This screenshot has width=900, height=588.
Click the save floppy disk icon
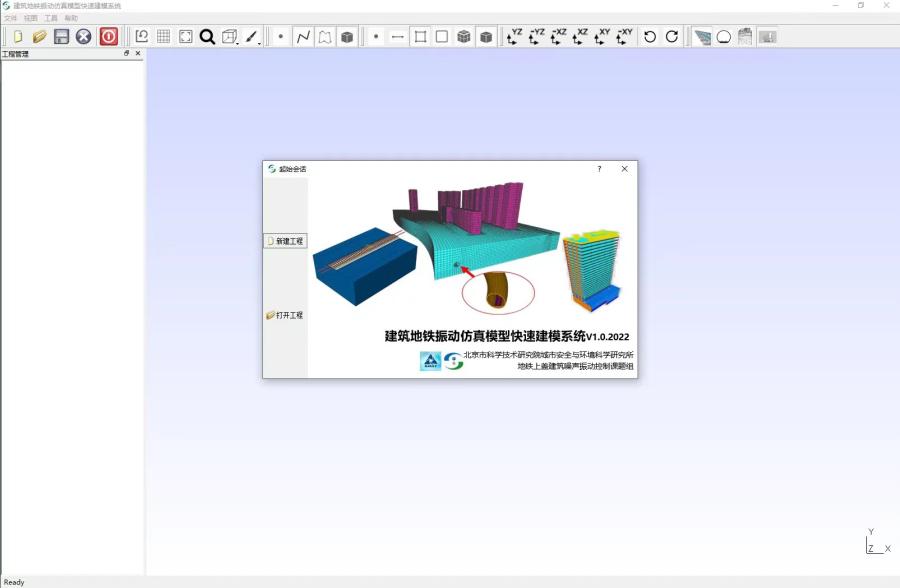coord(62,37)
